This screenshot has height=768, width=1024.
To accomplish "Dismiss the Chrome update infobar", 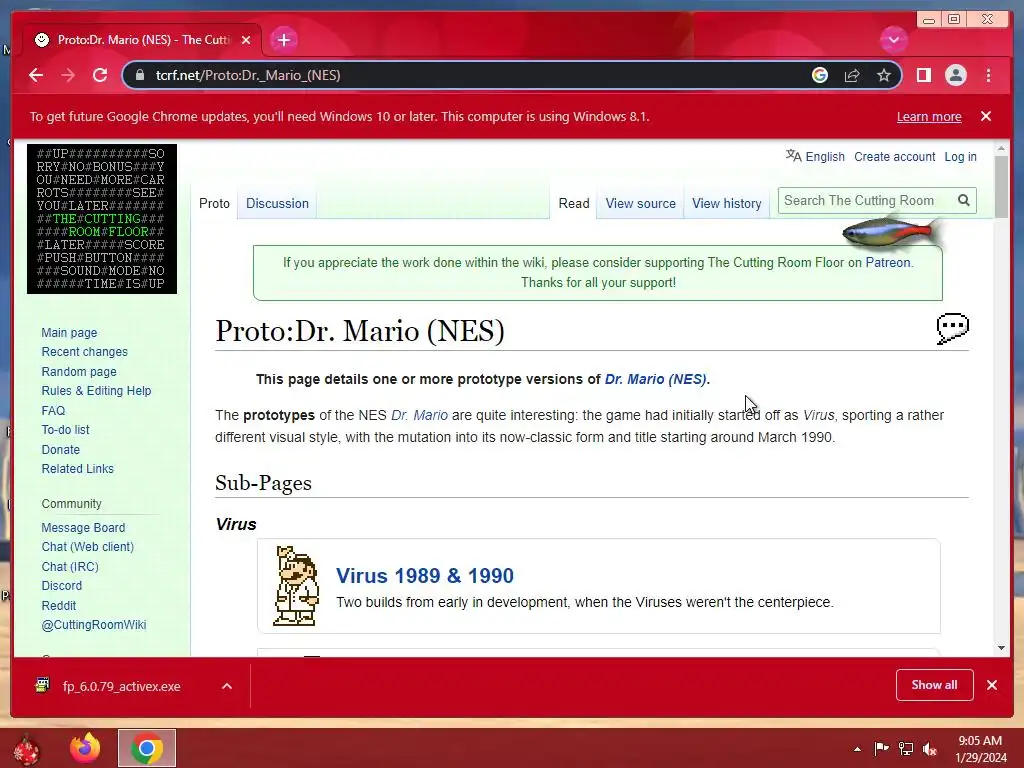I will [x=985, y=116].
